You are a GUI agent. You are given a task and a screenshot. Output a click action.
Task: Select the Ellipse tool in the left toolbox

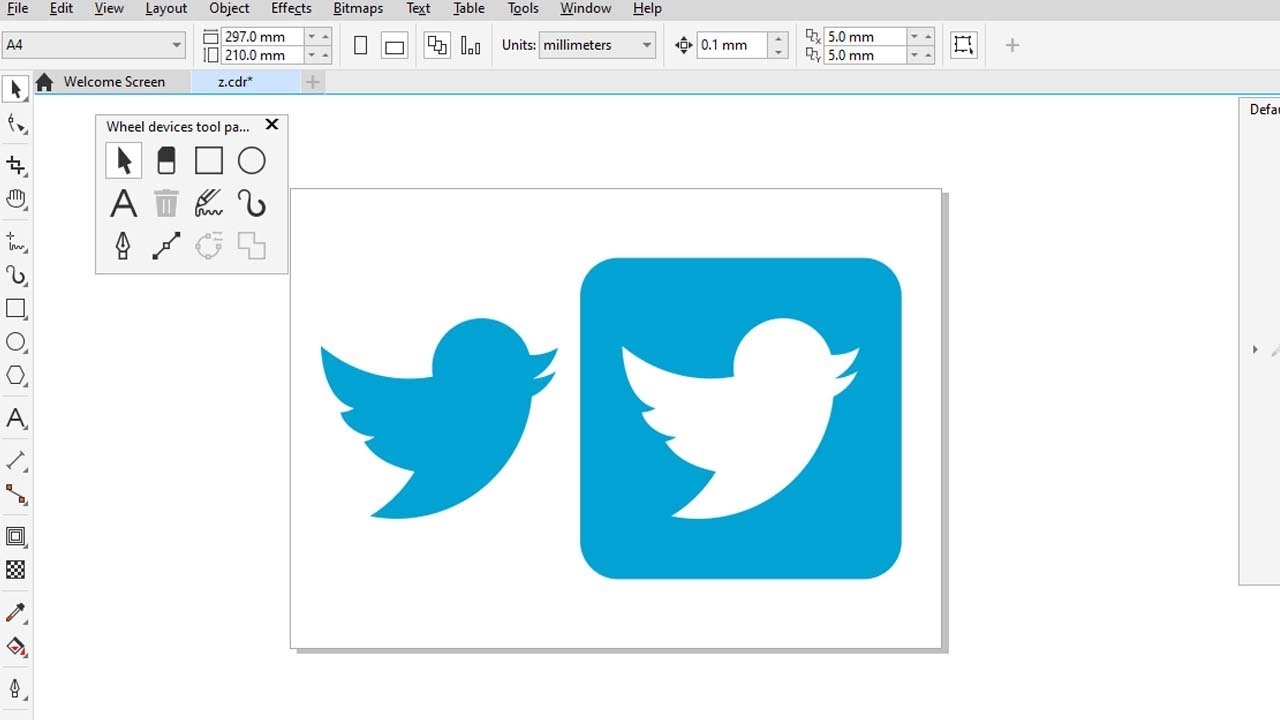[x=15, y=342]
